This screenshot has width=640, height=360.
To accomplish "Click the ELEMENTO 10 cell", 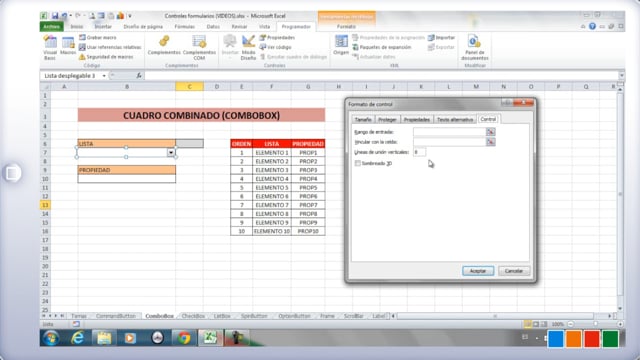I will click(x=272, y=231).
